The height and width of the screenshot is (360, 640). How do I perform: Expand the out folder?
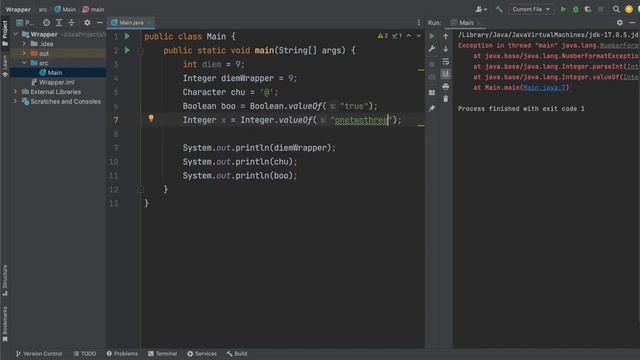(24, 53)
